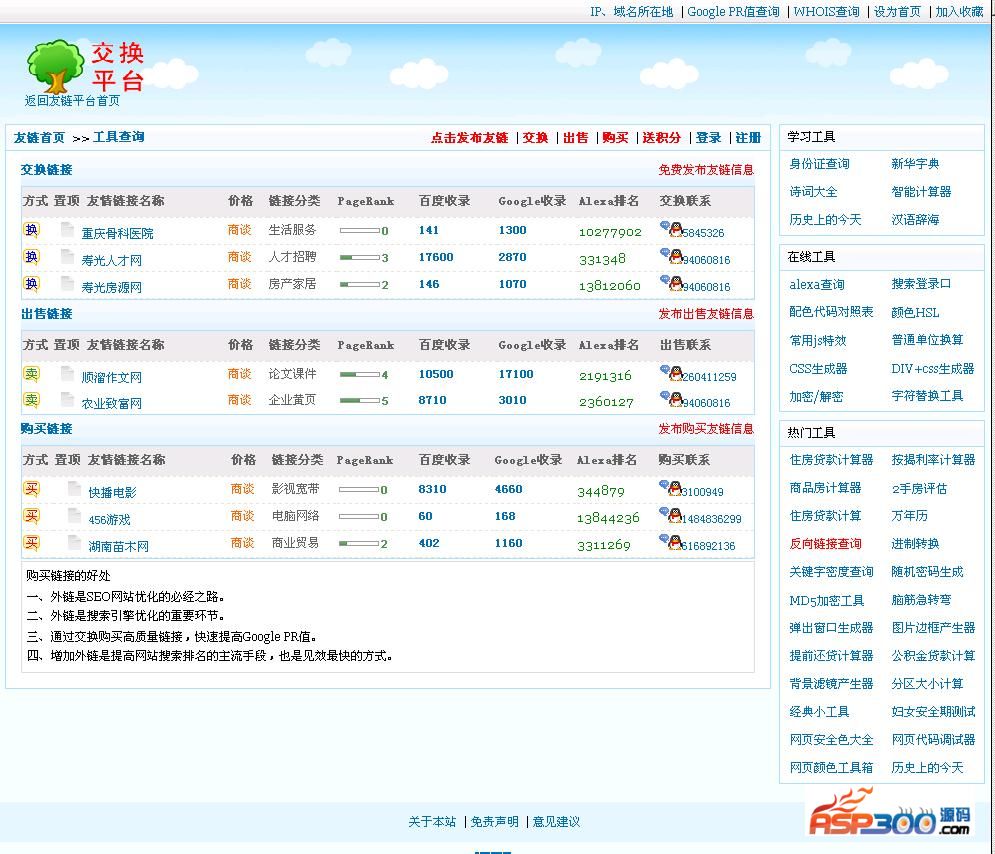Open the 出售 menu item
995x854 pixels.
tap(576, 138)
